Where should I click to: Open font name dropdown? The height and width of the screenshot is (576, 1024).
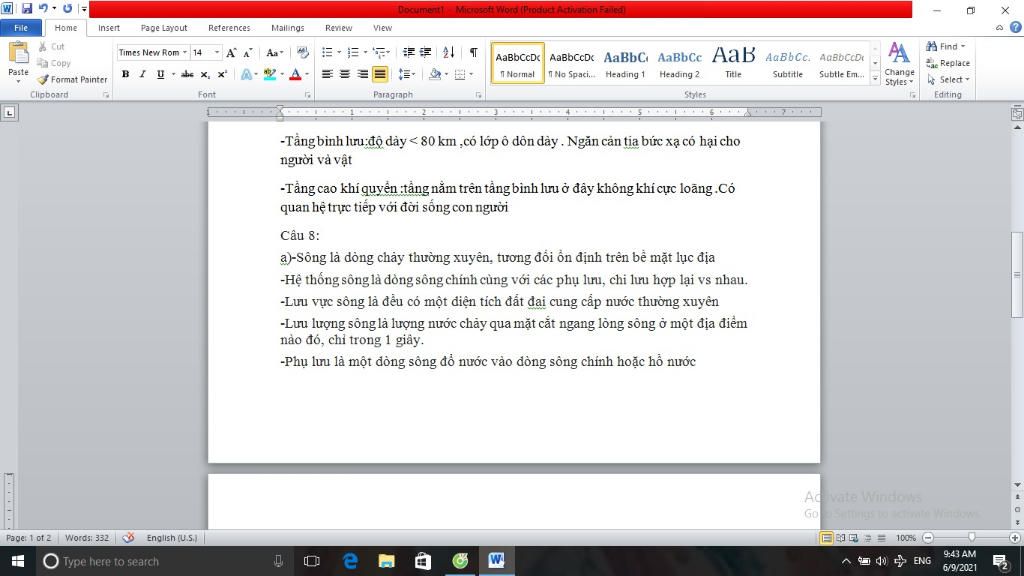(x=185, y=52)
